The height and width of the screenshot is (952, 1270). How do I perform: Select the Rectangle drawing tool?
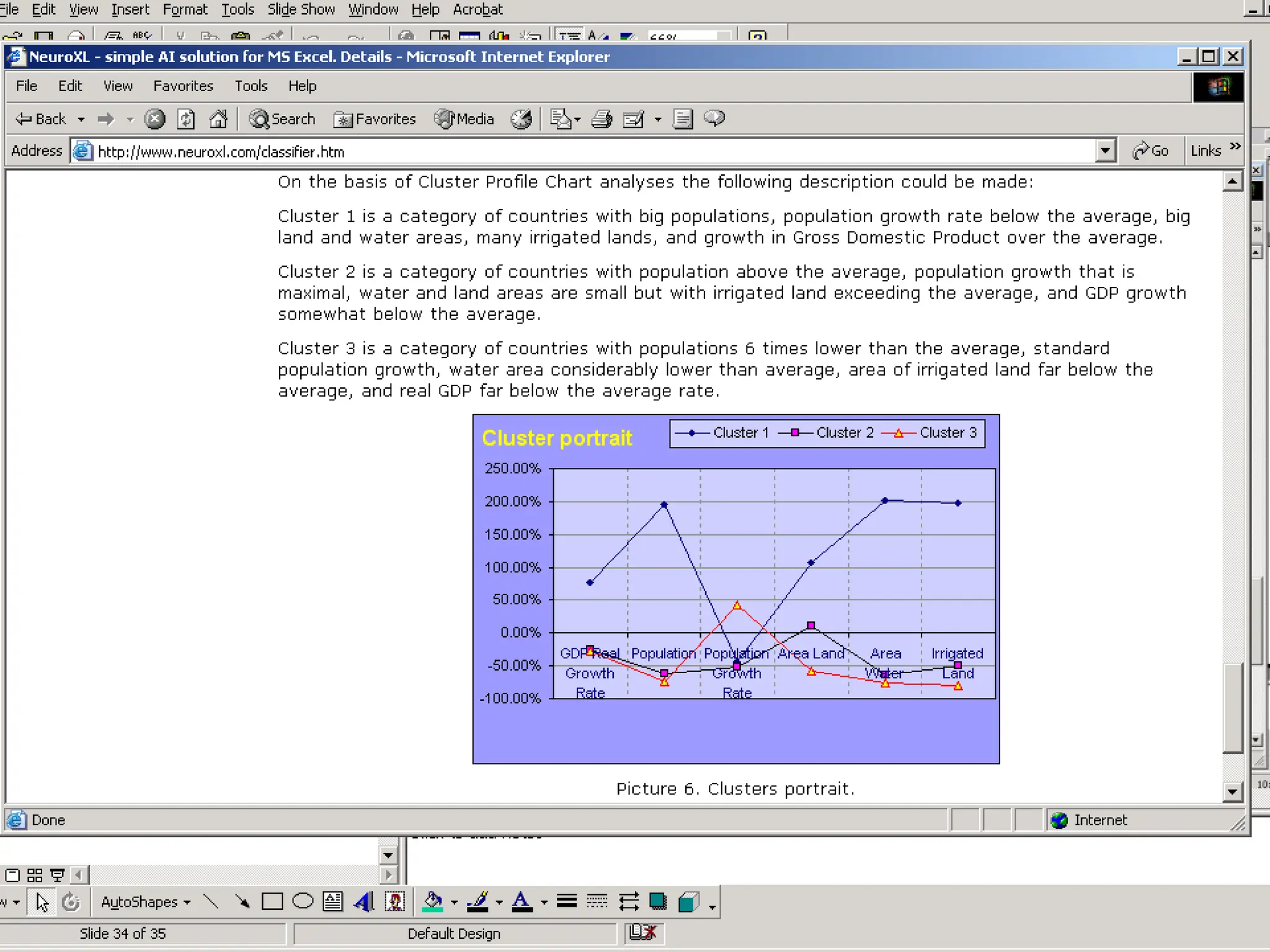272,902
